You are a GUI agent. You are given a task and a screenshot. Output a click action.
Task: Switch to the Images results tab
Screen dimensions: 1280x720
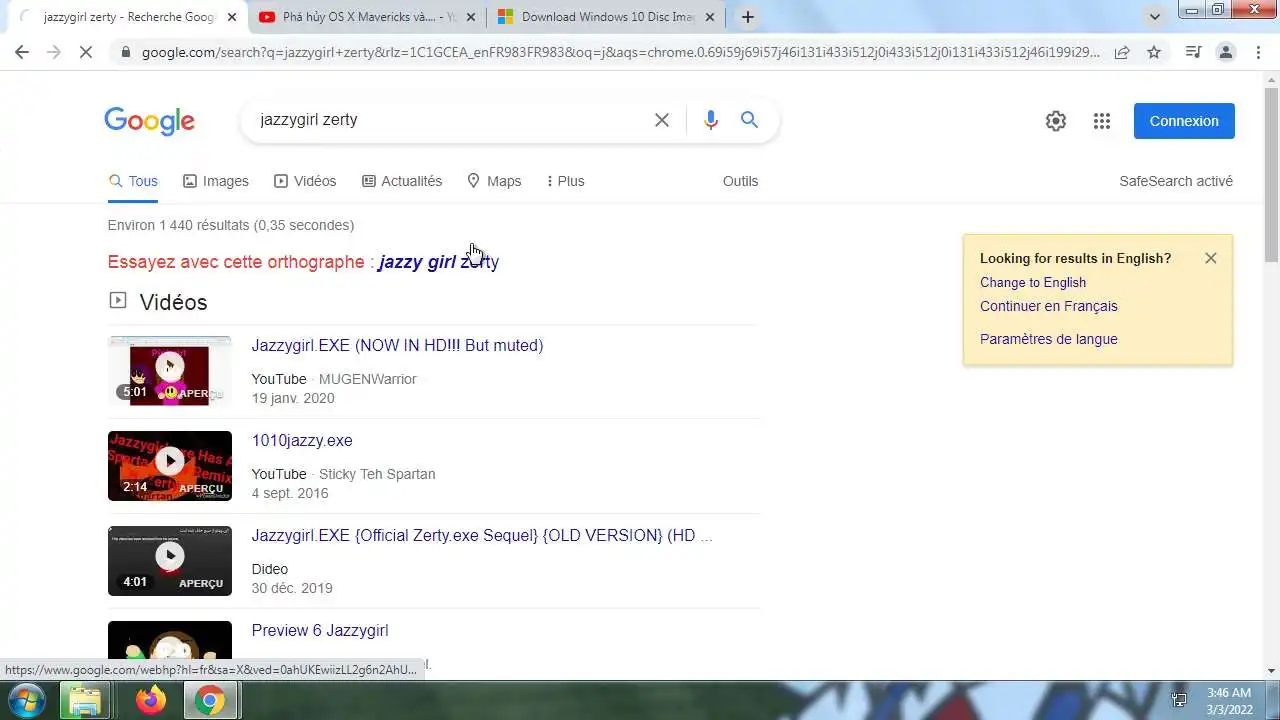pyautogui.click(x=216, y=181)
